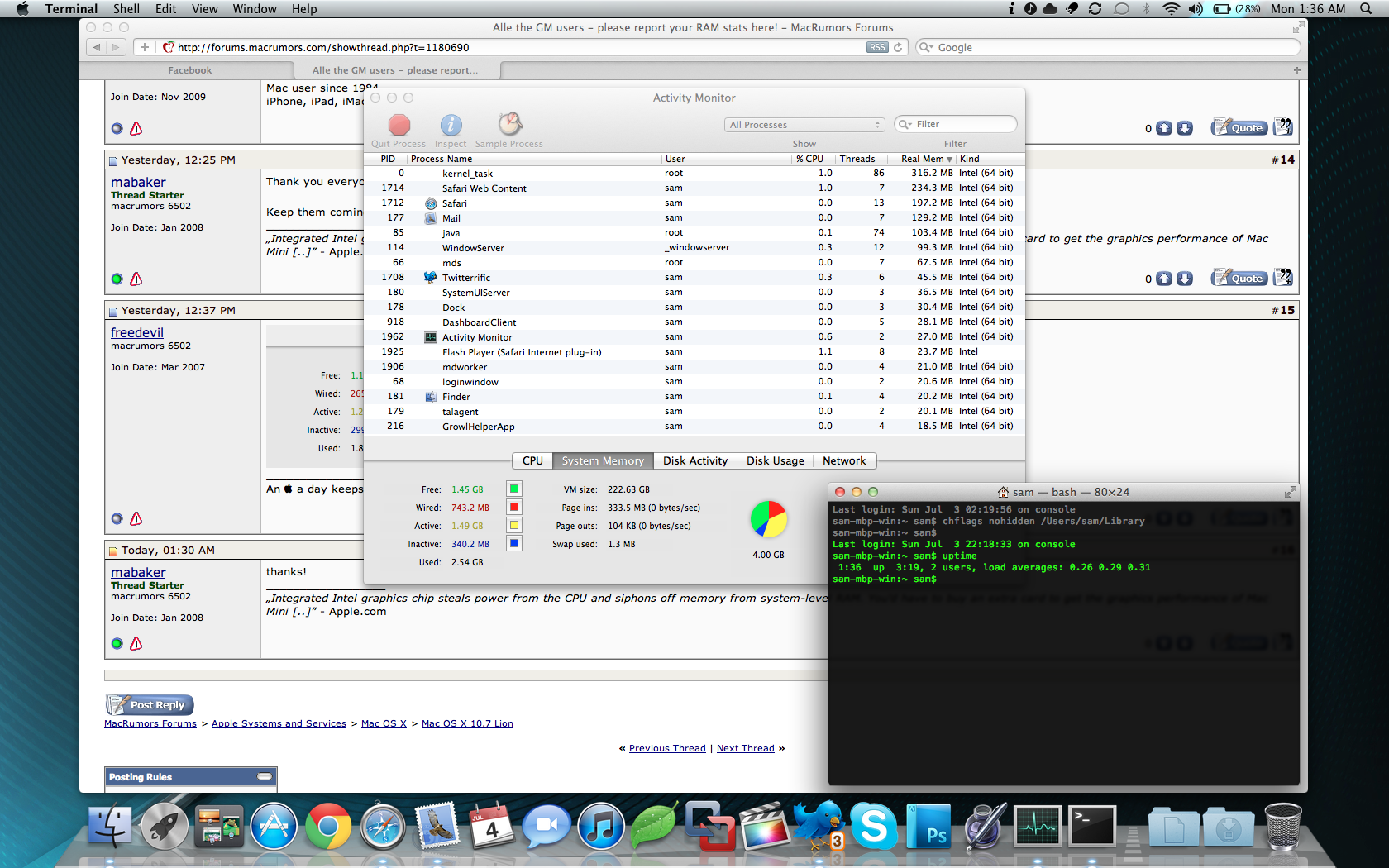
Task: Open the freedevil user profile link
Action: (137, 332)
